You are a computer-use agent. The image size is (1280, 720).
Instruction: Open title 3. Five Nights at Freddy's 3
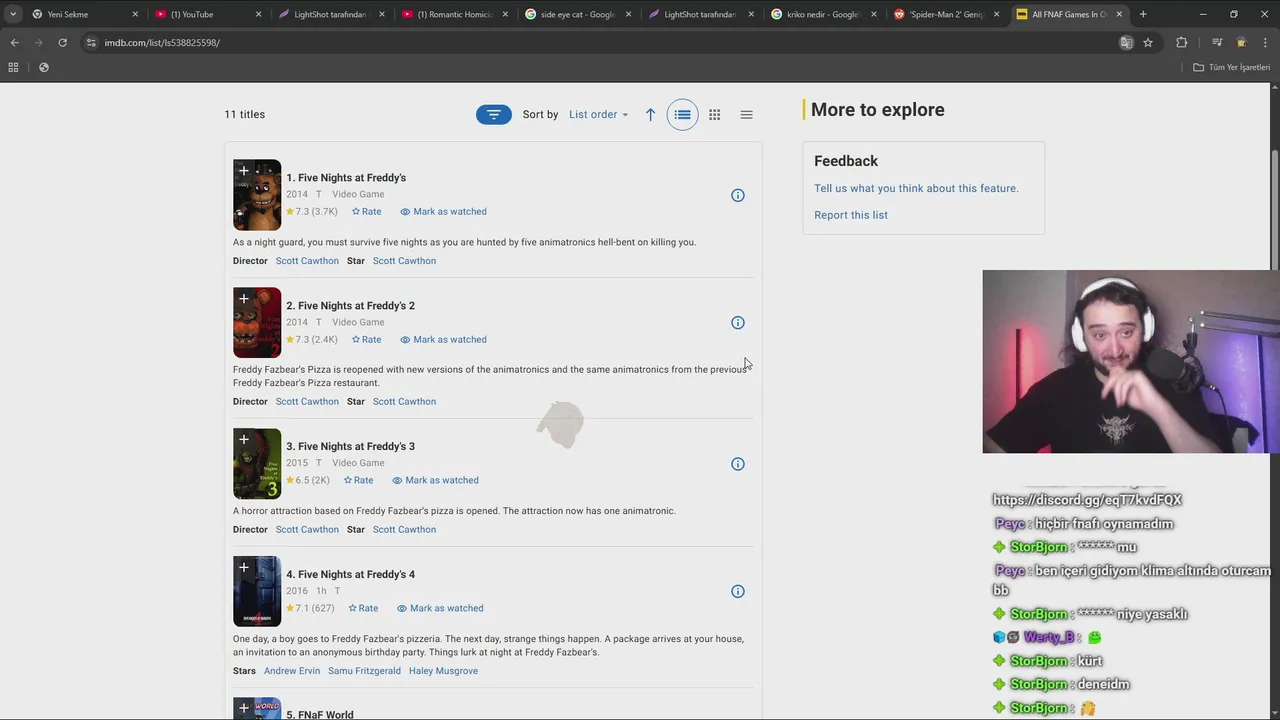tap(350, 446)
